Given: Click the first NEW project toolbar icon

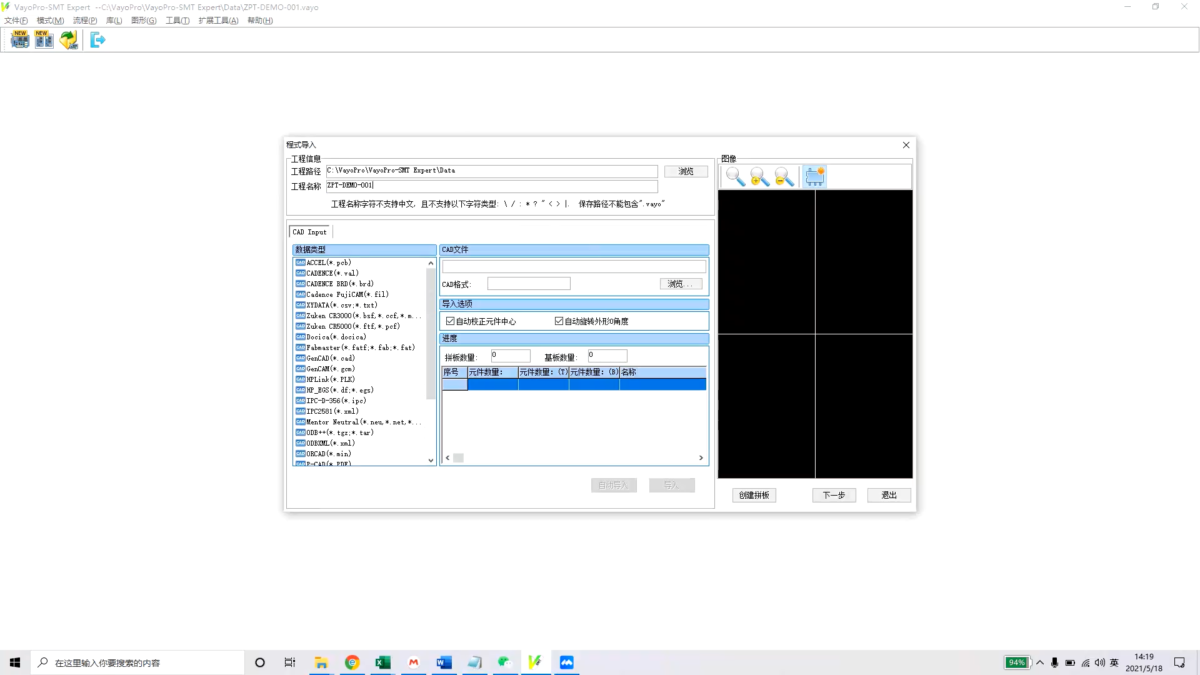Looking at the screenshot, I should click(x=20, y=40).
